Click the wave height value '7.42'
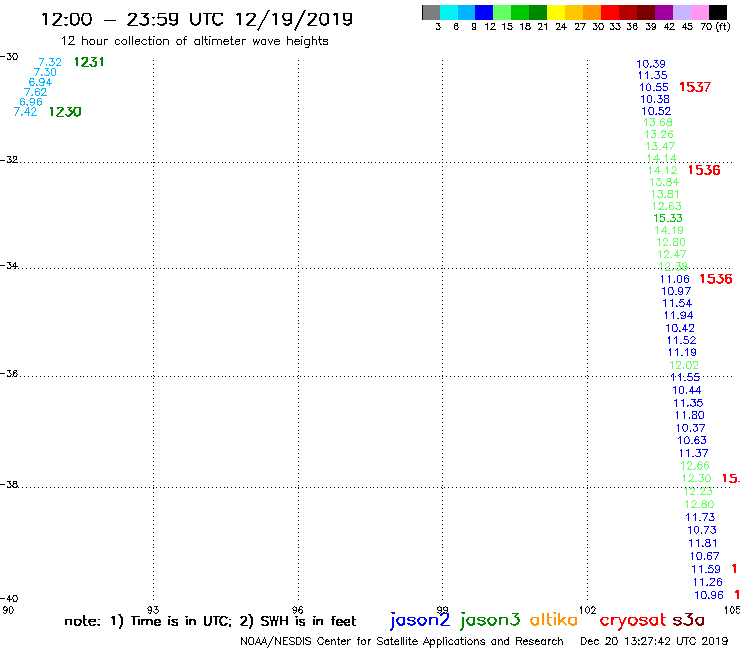The image size is (740, 650). point(25,112)
